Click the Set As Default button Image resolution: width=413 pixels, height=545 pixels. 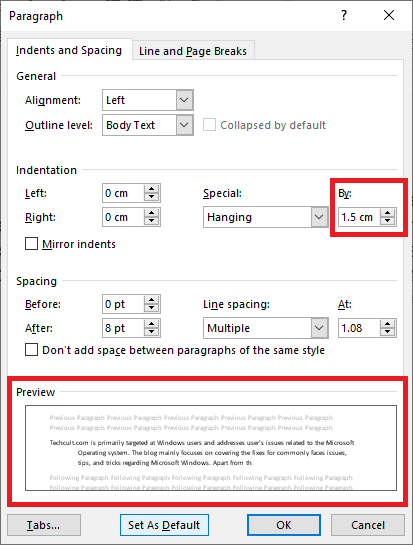coord(164,525)
